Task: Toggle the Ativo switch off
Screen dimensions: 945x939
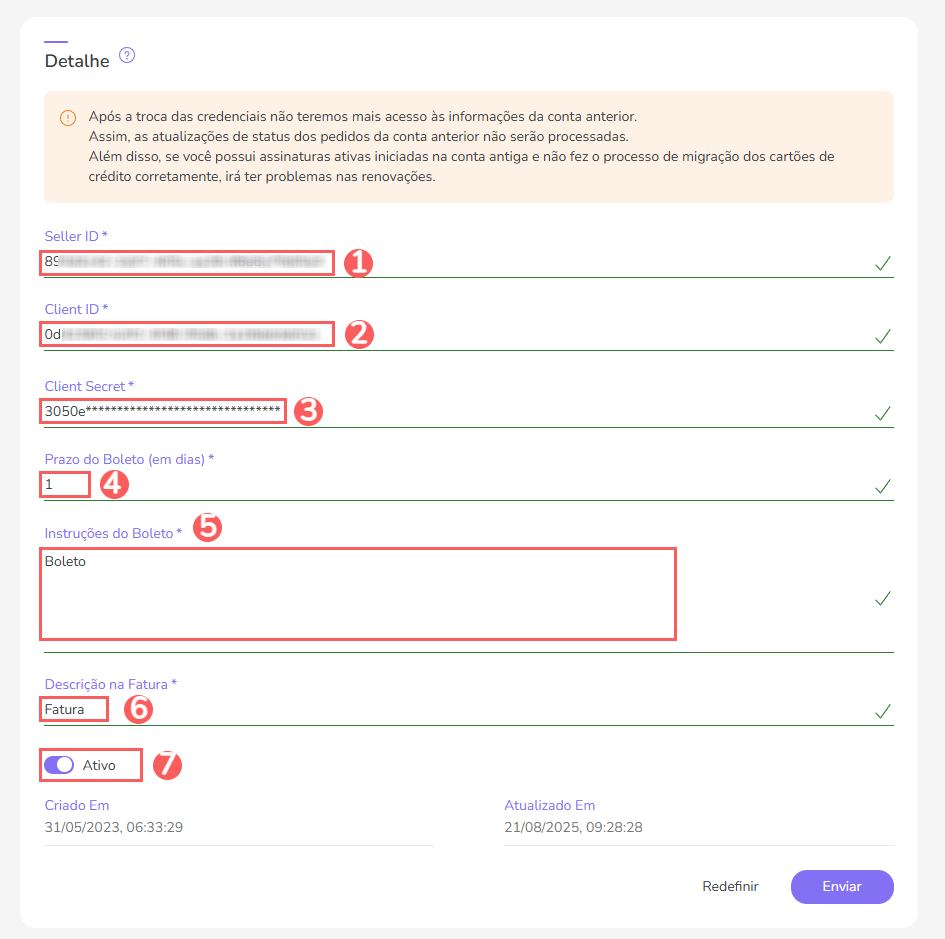Action: [x=60, y=764]
